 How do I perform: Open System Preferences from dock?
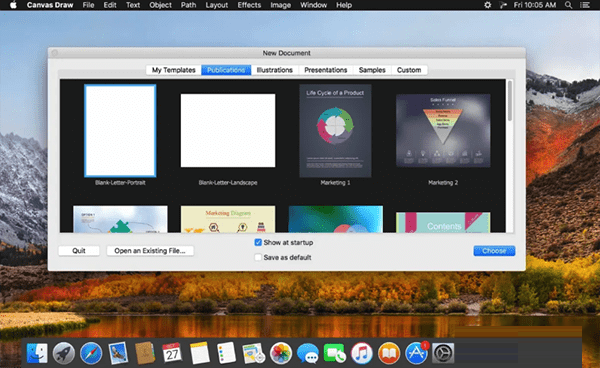443,353
